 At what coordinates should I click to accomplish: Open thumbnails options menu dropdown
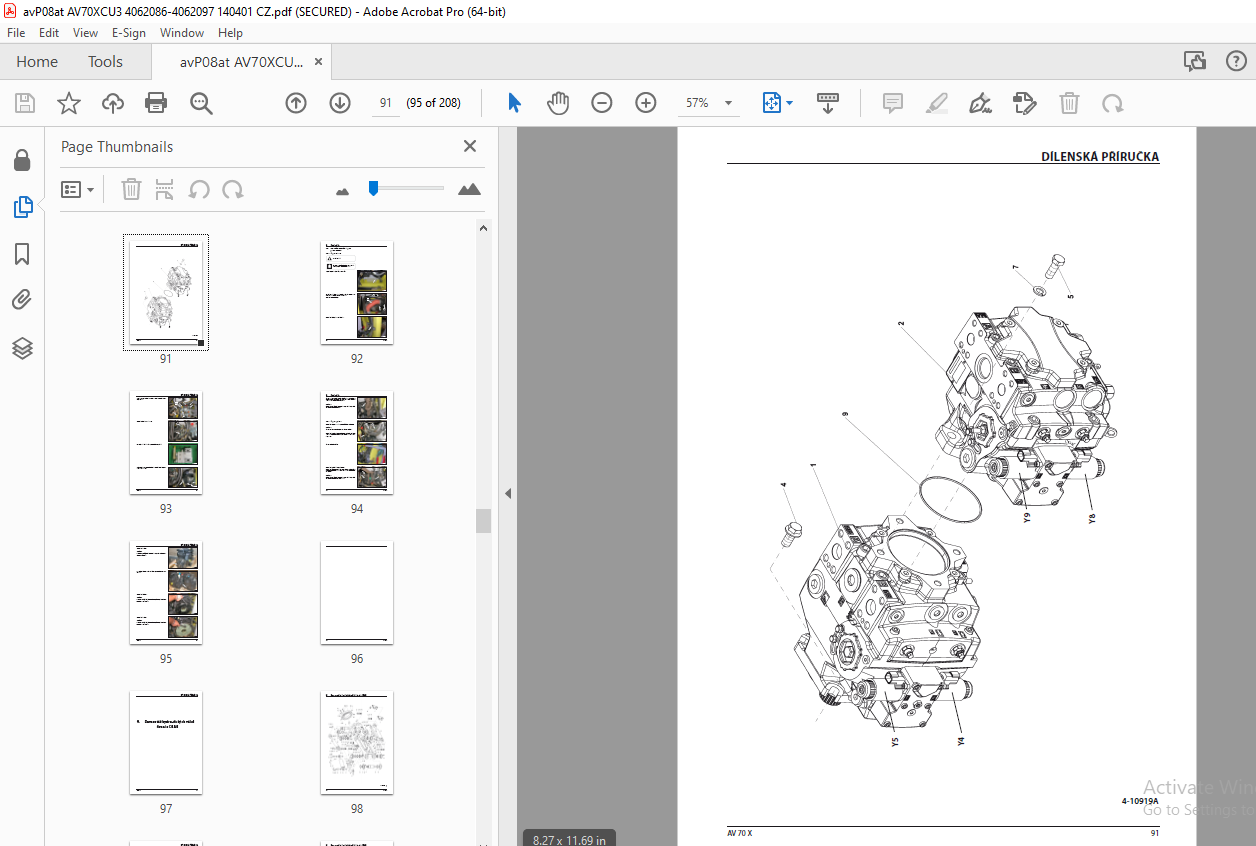[78, 189]
